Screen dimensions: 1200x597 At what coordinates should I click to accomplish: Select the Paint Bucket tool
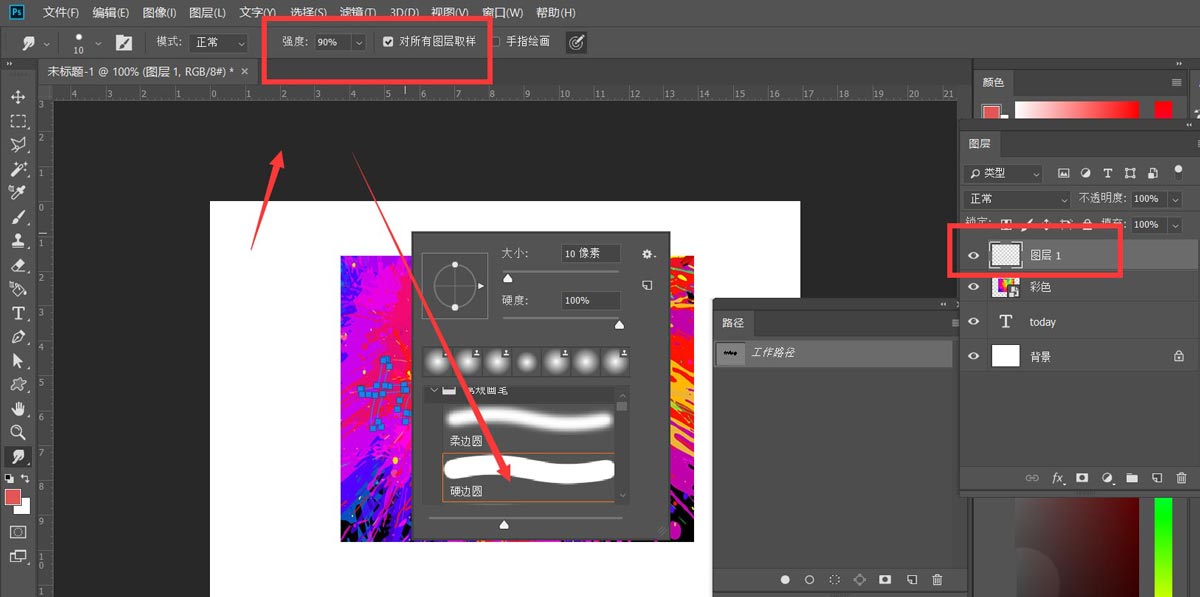18,289
